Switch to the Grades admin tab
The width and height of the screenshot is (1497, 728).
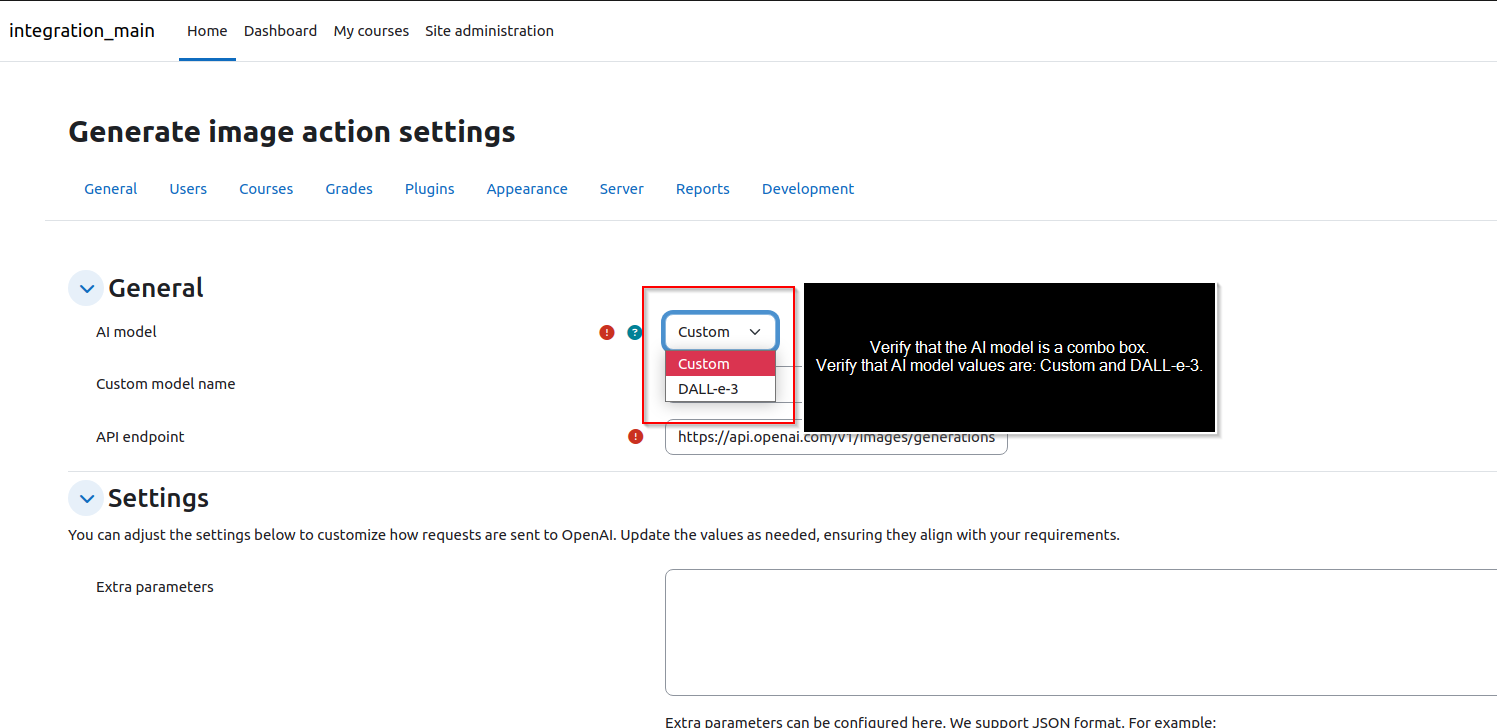click(x=349, y=189)
